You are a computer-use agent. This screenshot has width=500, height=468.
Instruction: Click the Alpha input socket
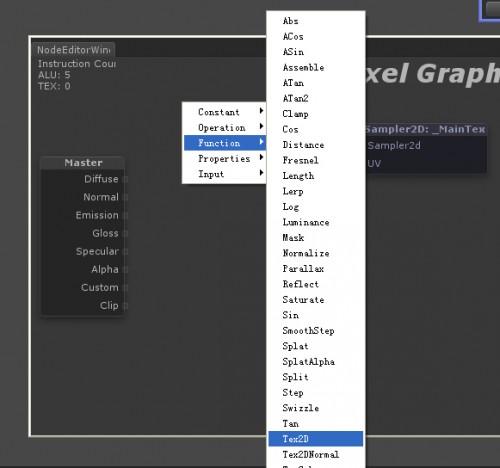coord(125,270)
